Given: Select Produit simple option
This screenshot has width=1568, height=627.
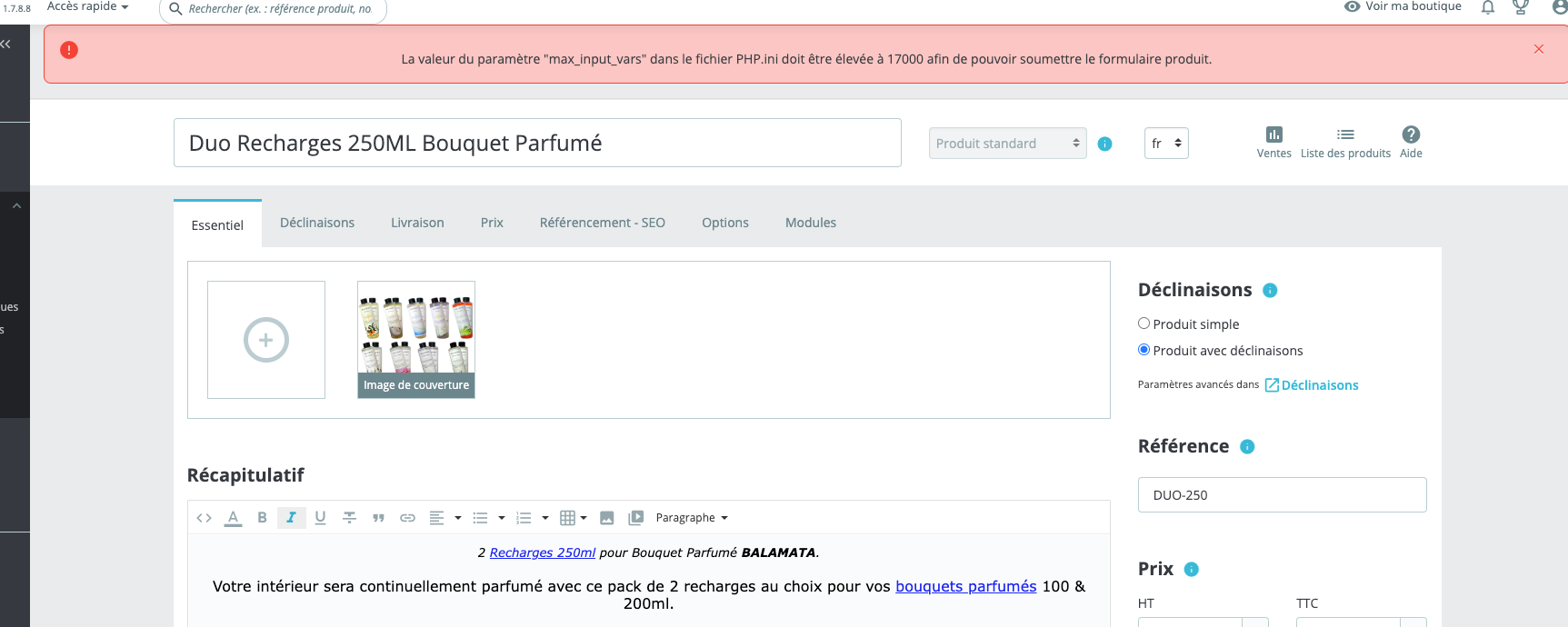Looking at the screenshot, I should click(1144, 323).
